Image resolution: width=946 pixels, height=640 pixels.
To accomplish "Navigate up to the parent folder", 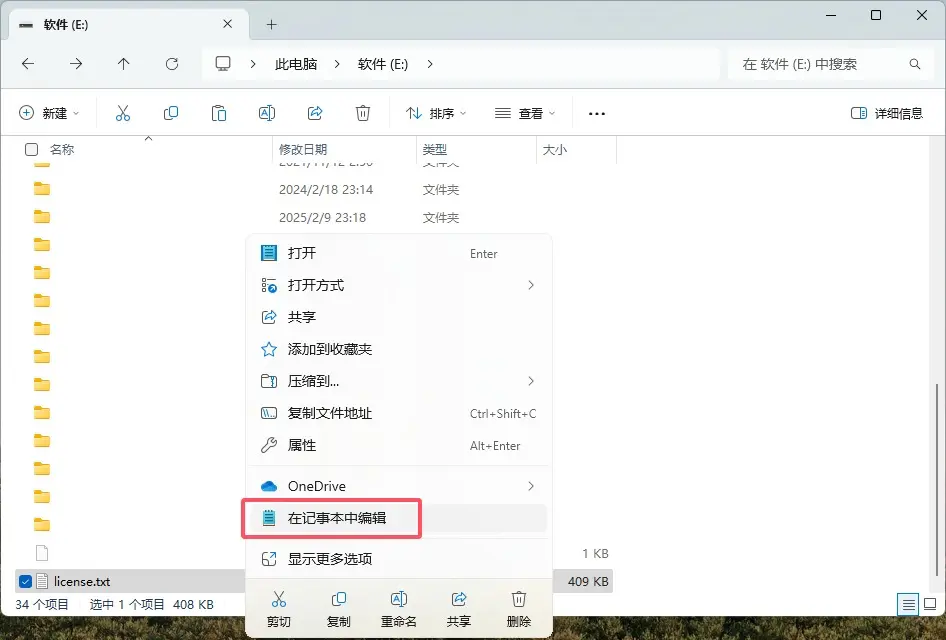I will [x=124, y=64].
